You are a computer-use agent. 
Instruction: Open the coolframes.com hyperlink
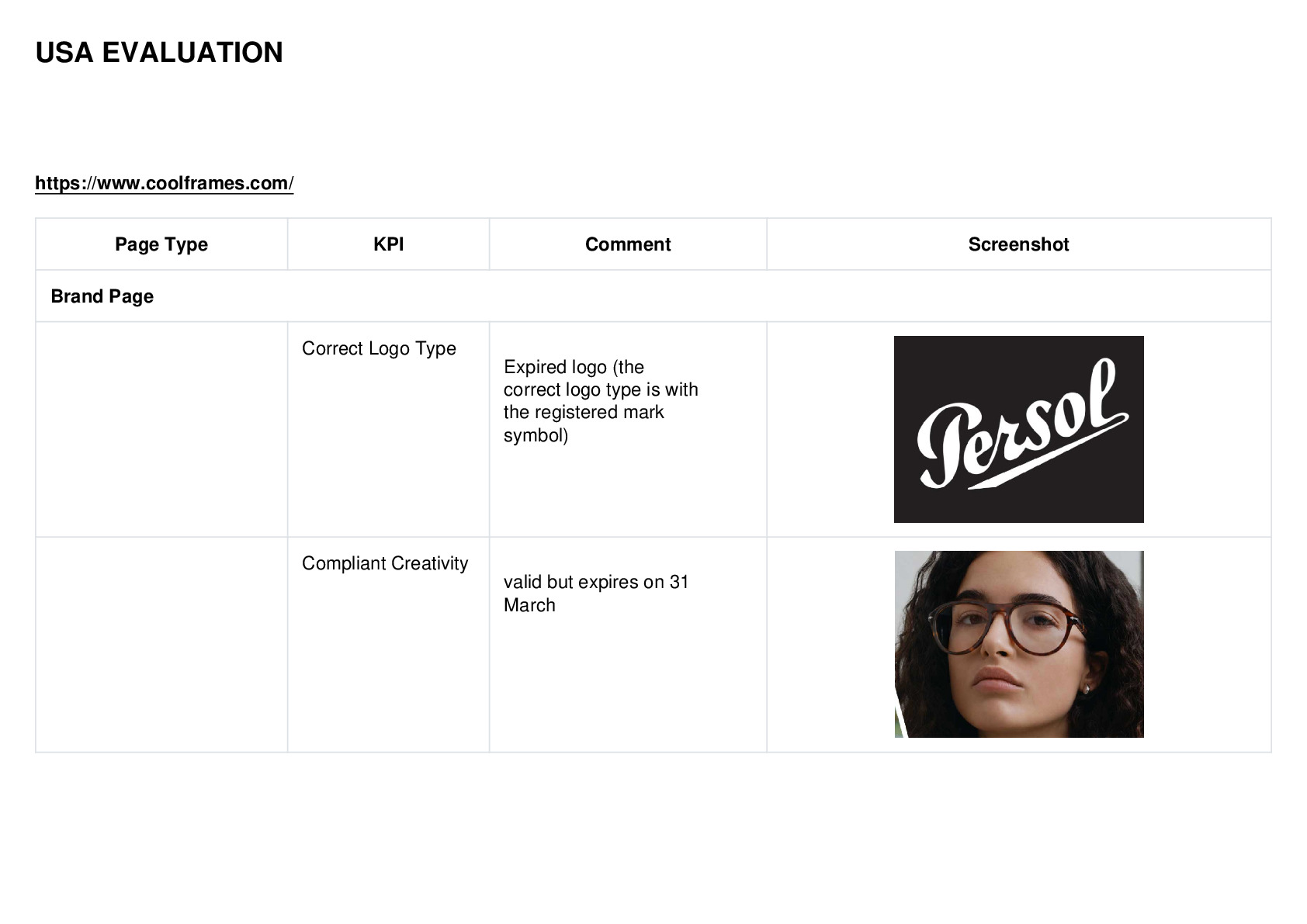pos(165,183)
